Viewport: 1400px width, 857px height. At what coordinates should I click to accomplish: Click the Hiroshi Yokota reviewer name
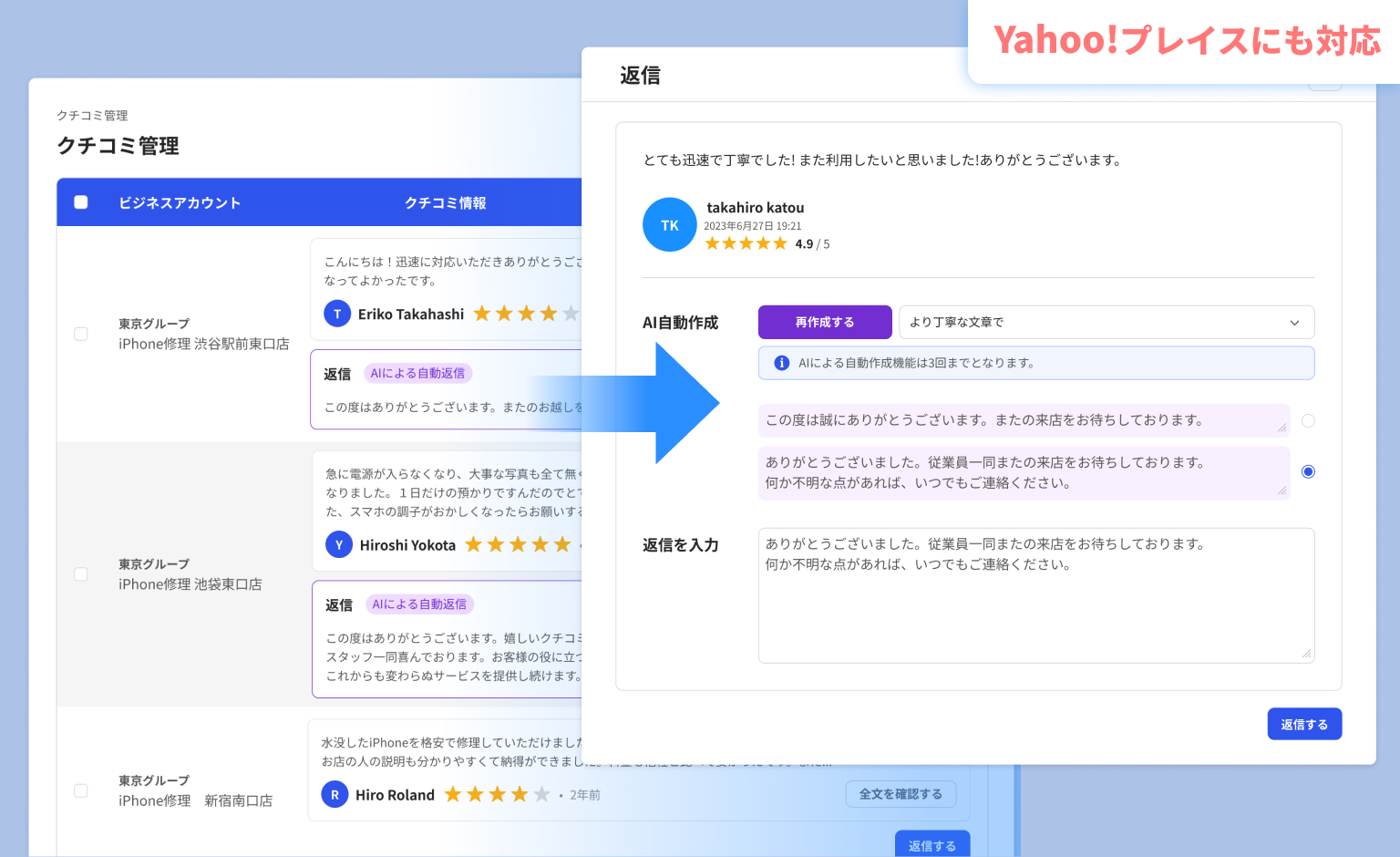(x=407, y=545)
